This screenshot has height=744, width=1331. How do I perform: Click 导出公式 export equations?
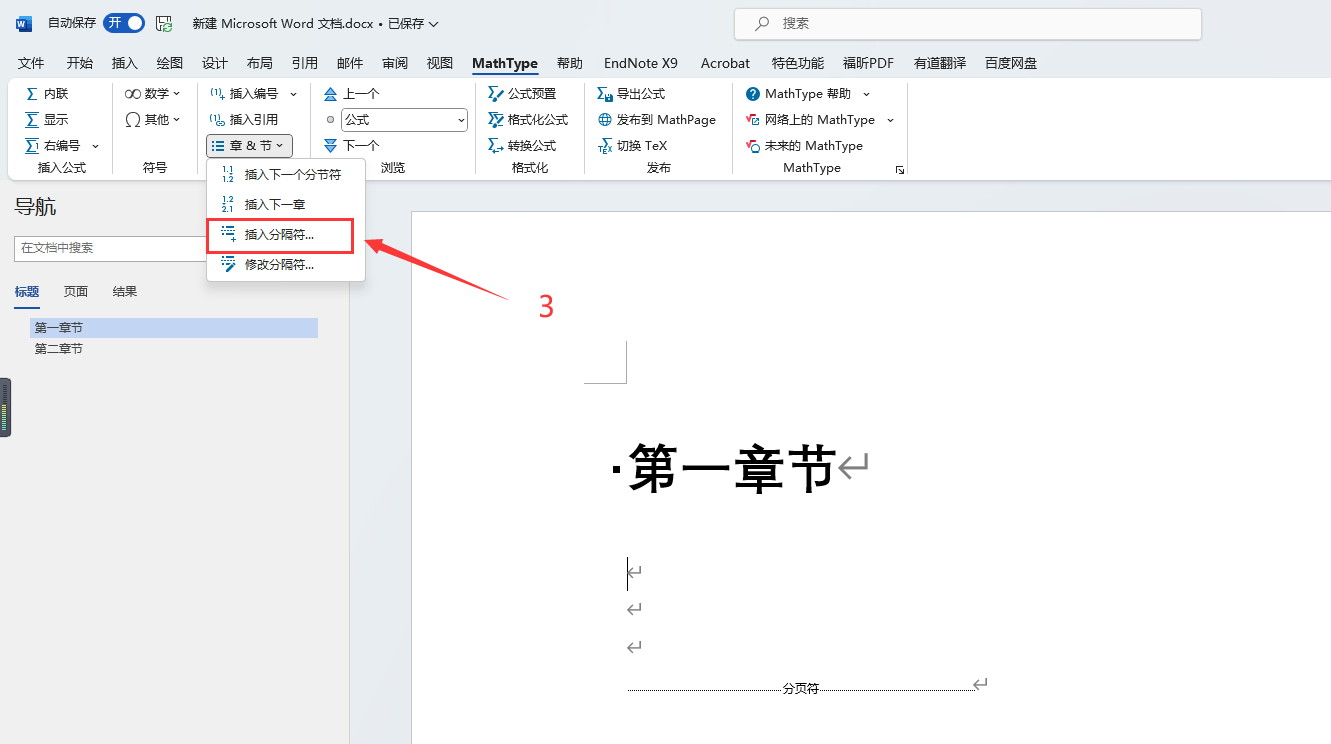point(631,93)
